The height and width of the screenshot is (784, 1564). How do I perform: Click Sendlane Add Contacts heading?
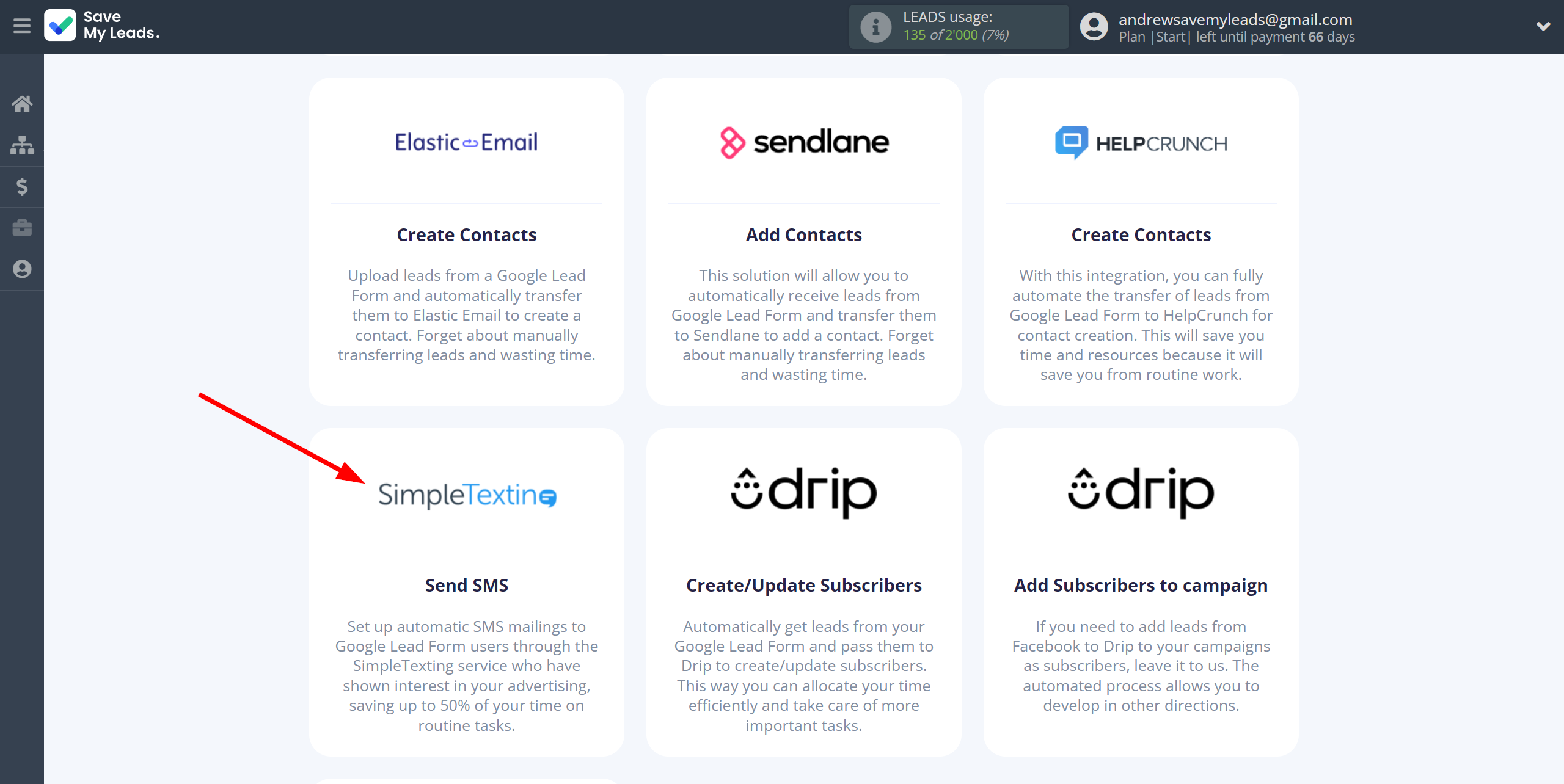point(803,234)
